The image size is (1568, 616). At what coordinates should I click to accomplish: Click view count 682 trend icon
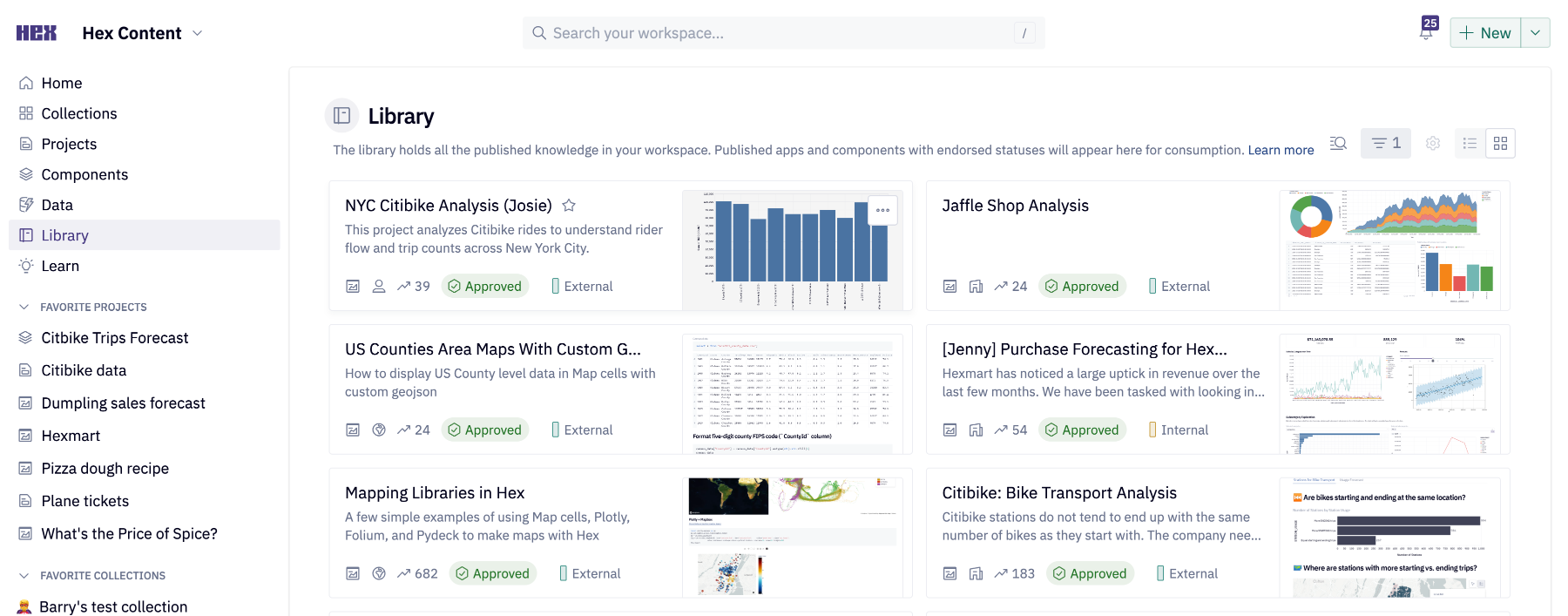pyautogui.click(x=404, y=573)
